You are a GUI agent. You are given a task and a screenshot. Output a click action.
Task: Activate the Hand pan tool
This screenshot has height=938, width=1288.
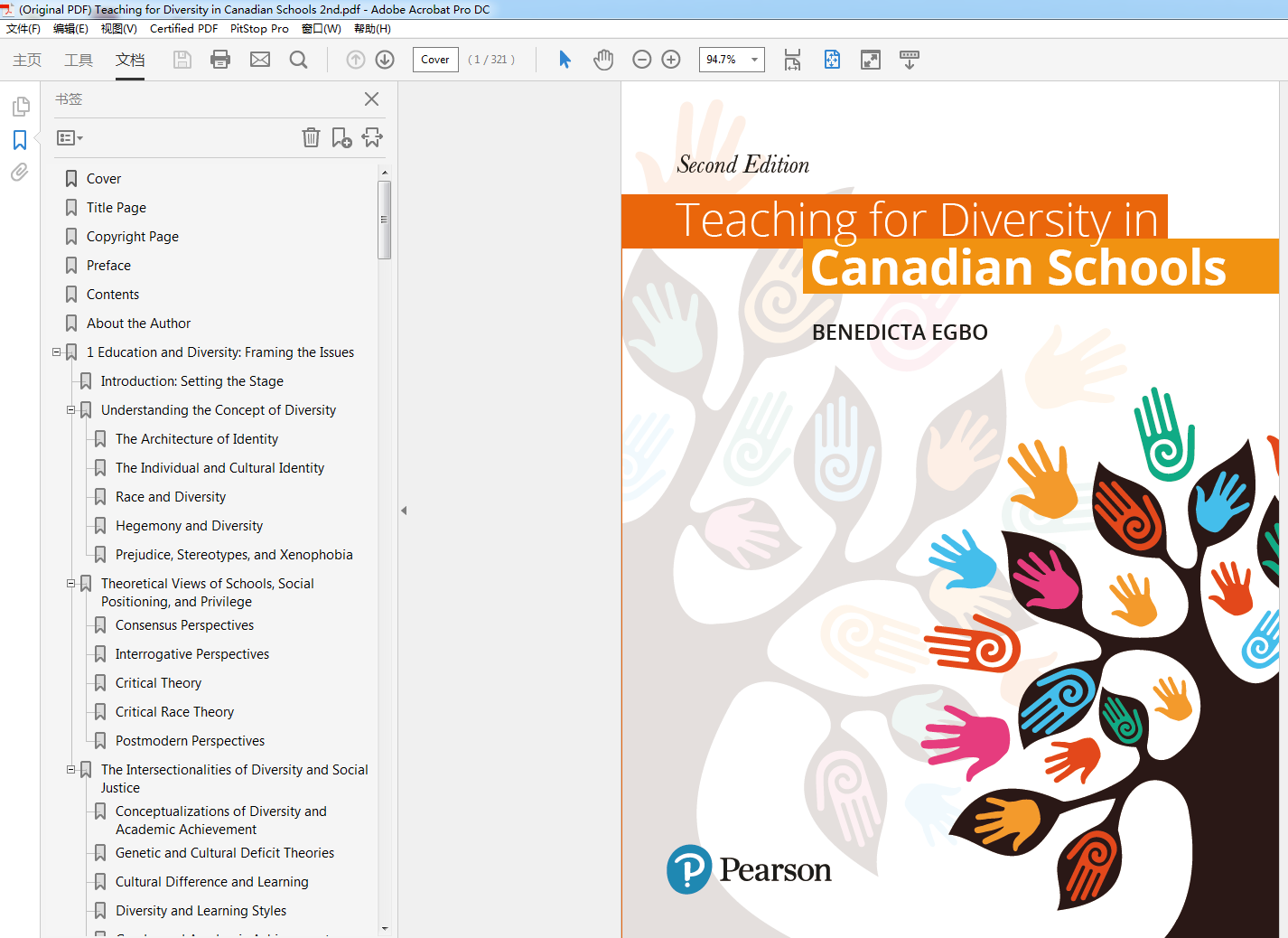[603, 60]
